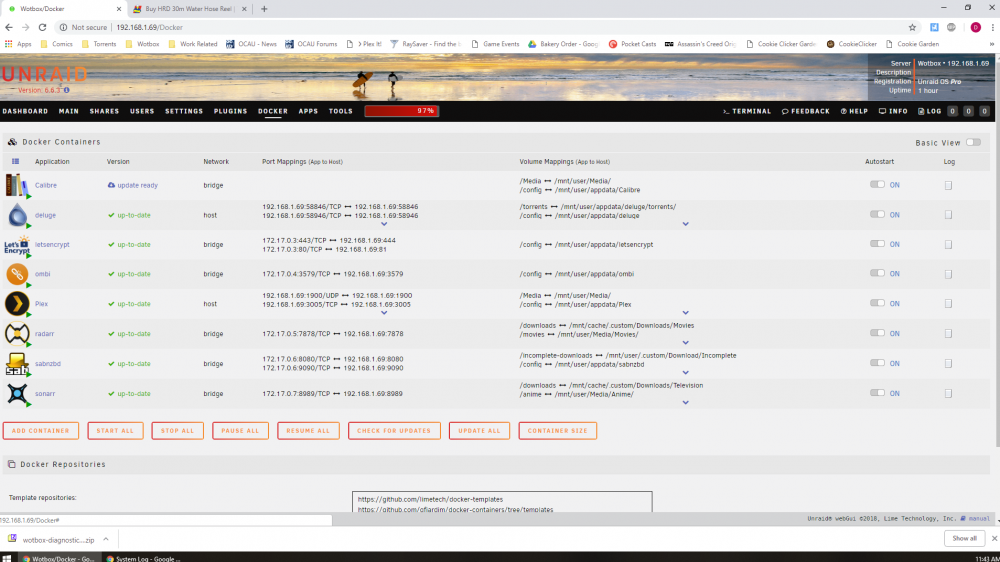Toggle autostart for letsencrypt
Image resolution: width=1000 pixels, height=562 pixels.
click(x=878, y=244)
